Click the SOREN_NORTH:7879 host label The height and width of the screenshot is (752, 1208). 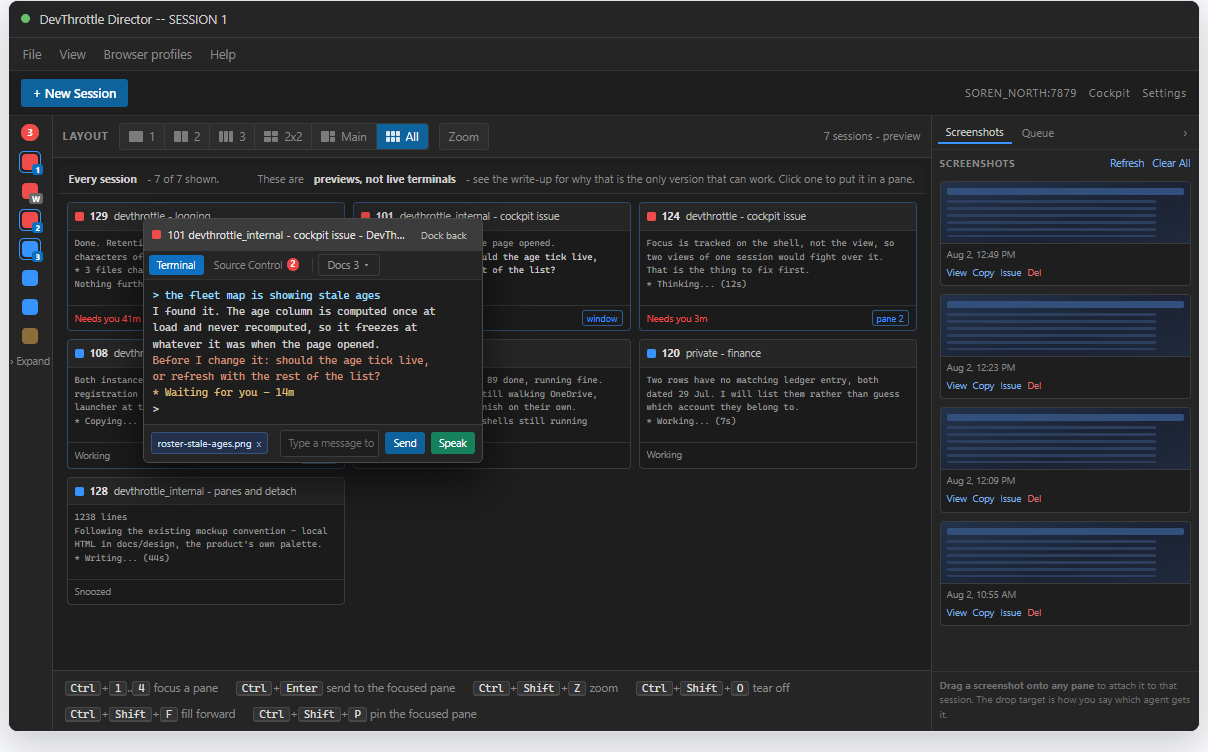coord(1020,93)
